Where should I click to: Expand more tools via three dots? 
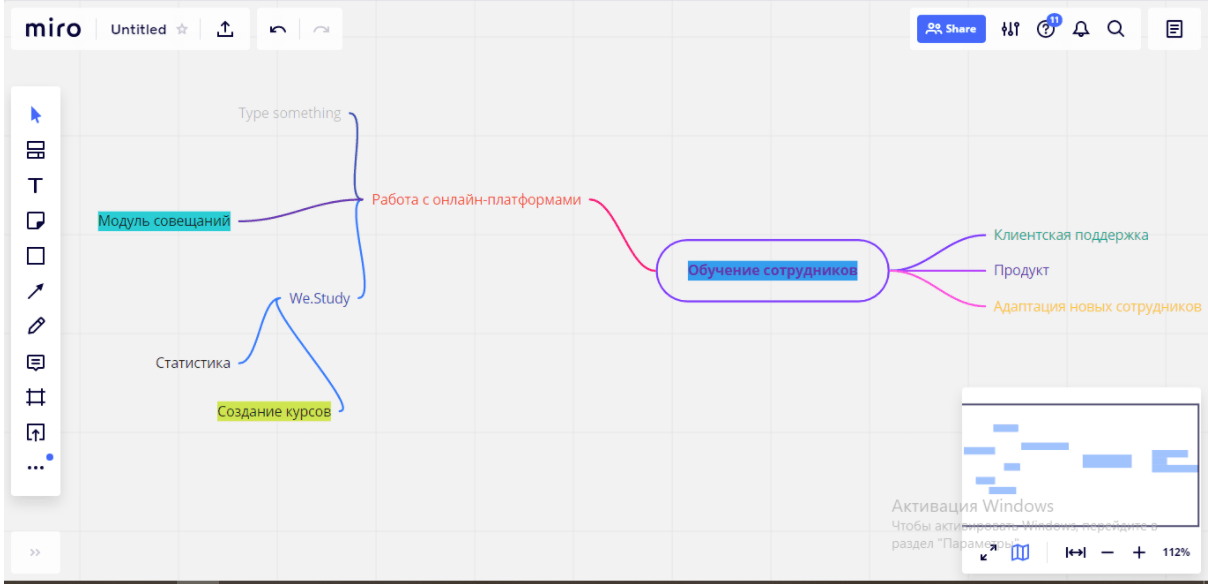tap(36, 467)
